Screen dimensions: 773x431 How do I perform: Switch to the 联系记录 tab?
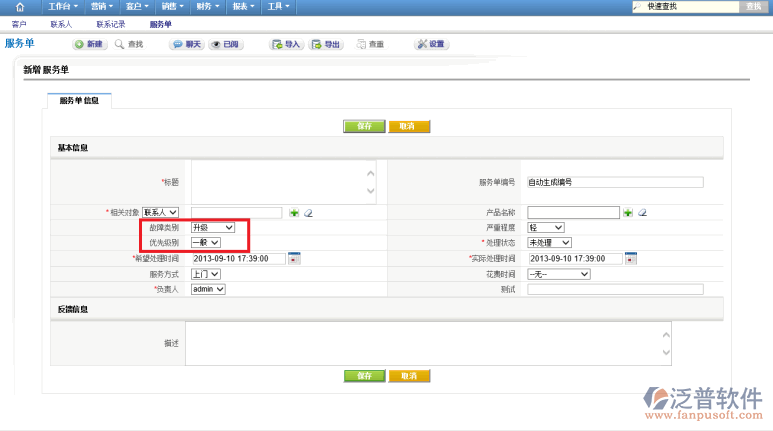coord(111,23)
